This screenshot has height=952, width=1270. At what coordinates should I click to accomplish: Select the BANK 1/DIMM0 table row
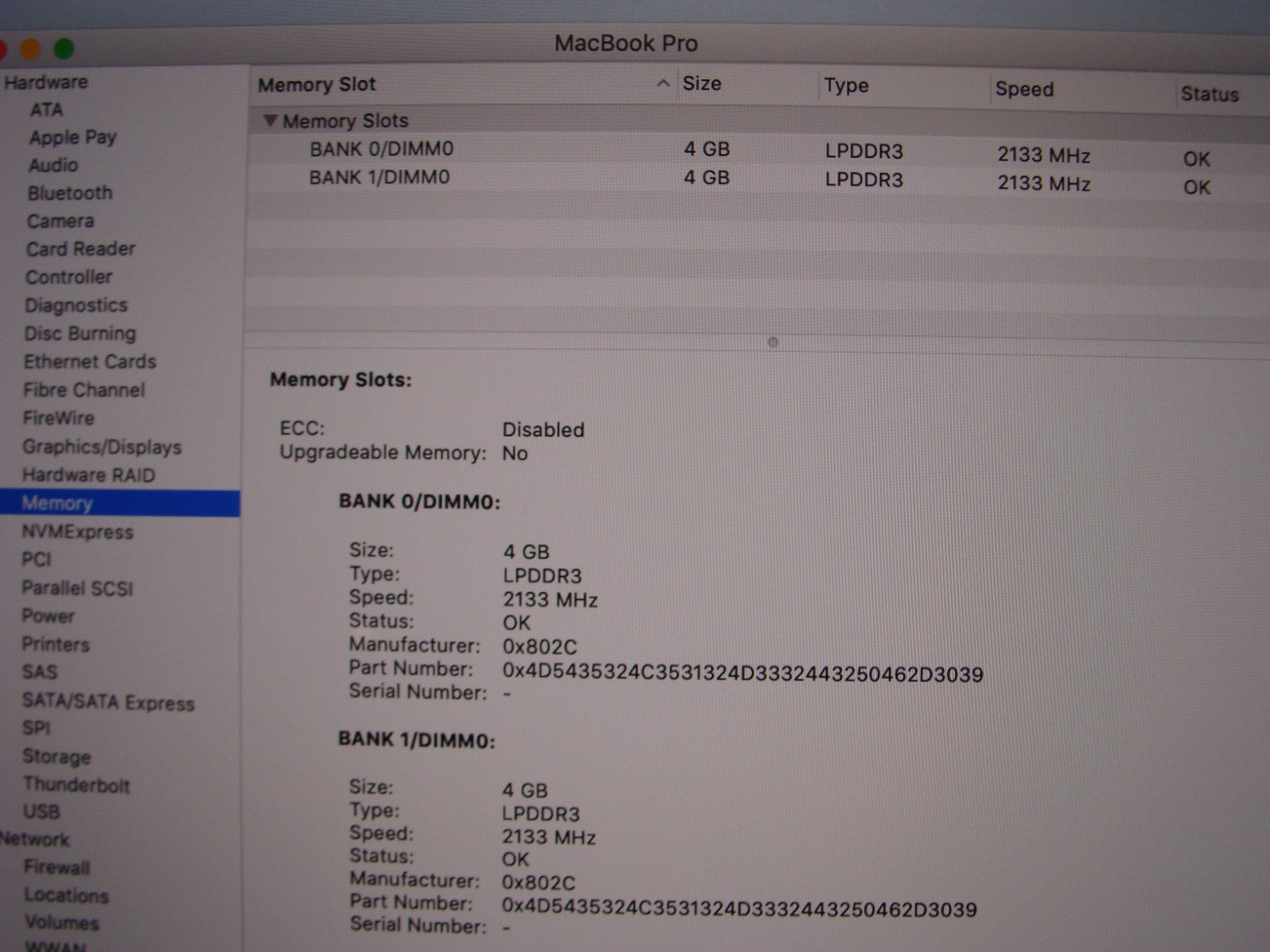(379, 177)
